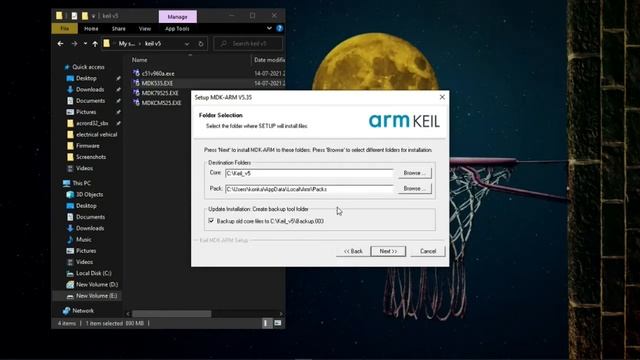Sort files by Date modified column header
Screen dimensions: 640x360
tap(269, 60)
